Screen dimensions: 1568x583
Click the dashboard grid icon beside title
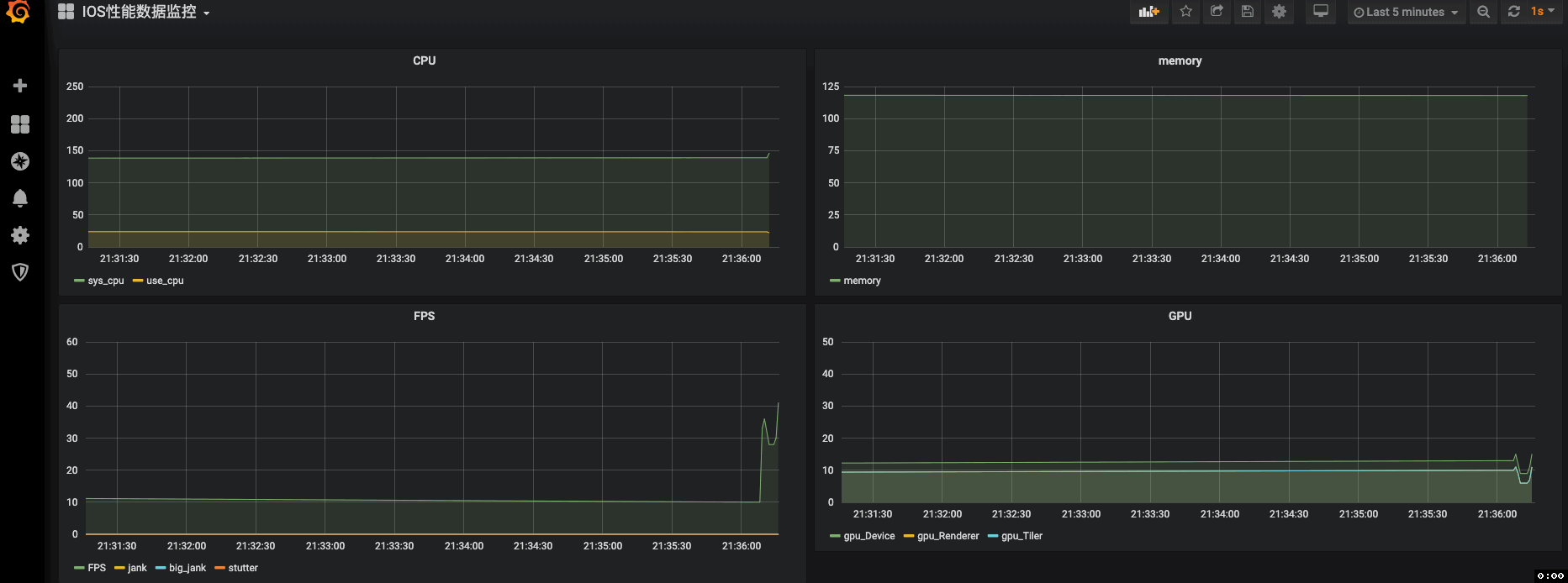pos(66,12)
